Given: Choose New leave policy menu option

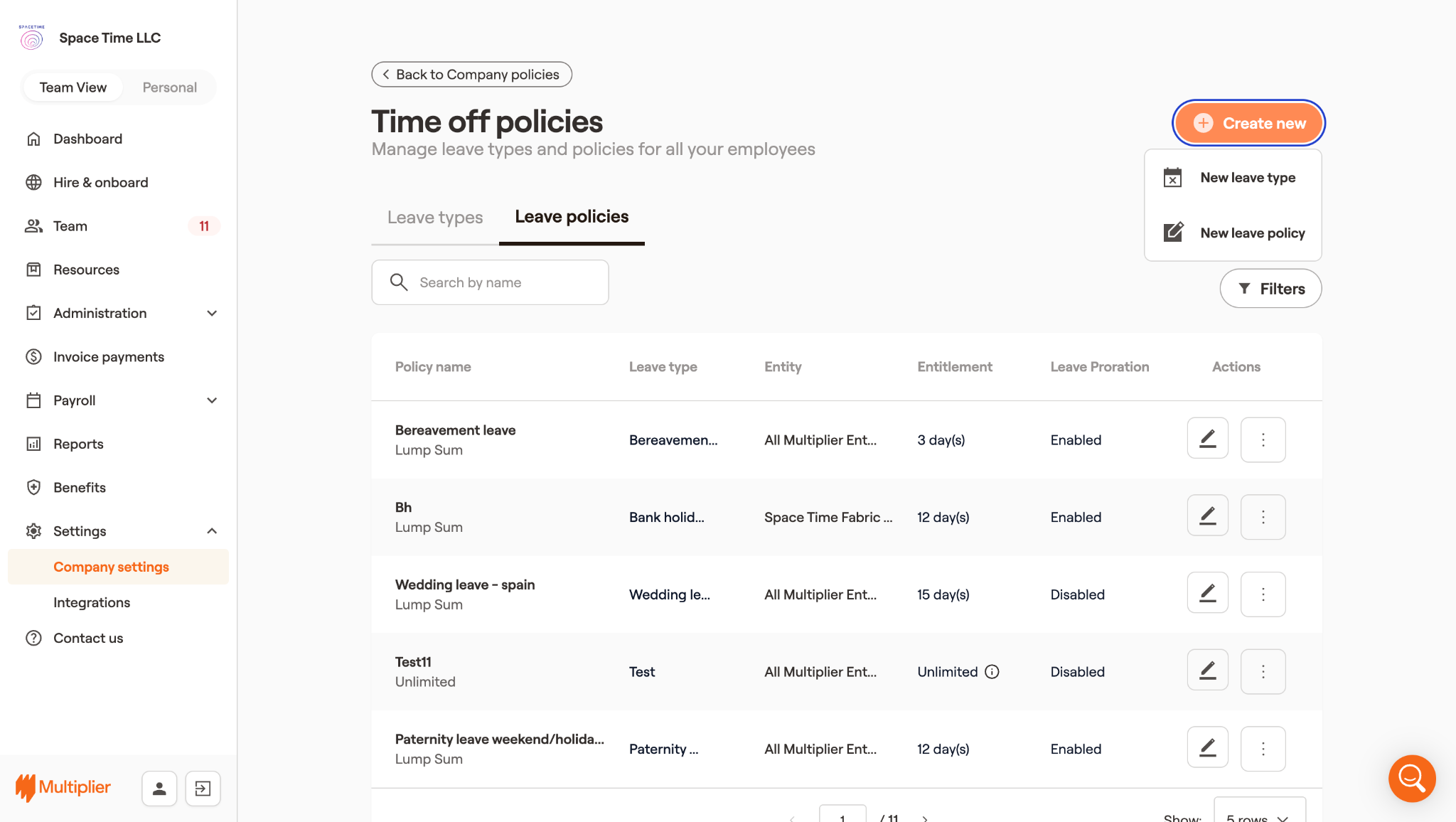Looking at the screenshot, I should pyautogui.click(x=1252, y=233).
